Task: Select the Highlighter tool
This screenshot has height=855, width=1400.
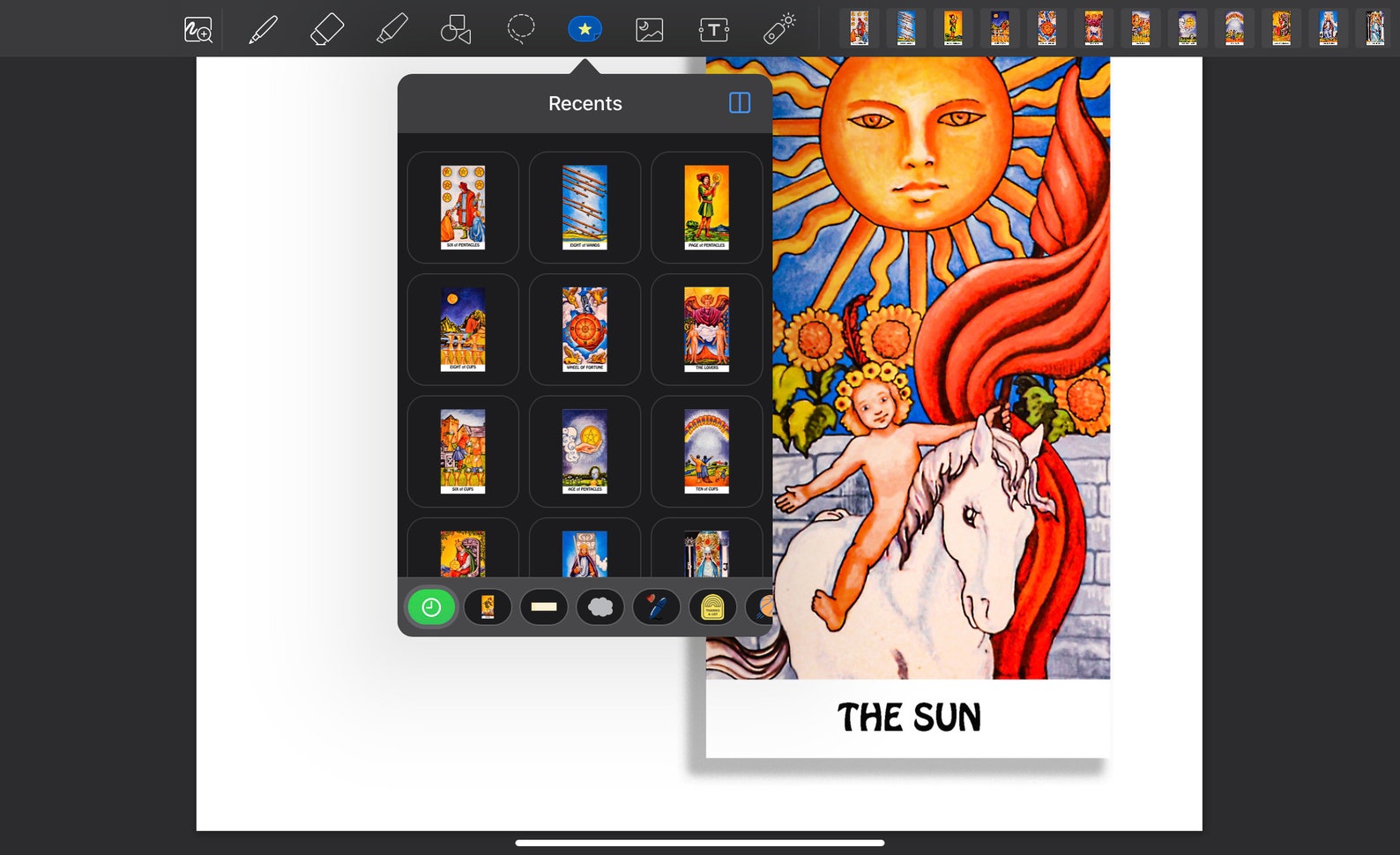Action: (391, 29)
